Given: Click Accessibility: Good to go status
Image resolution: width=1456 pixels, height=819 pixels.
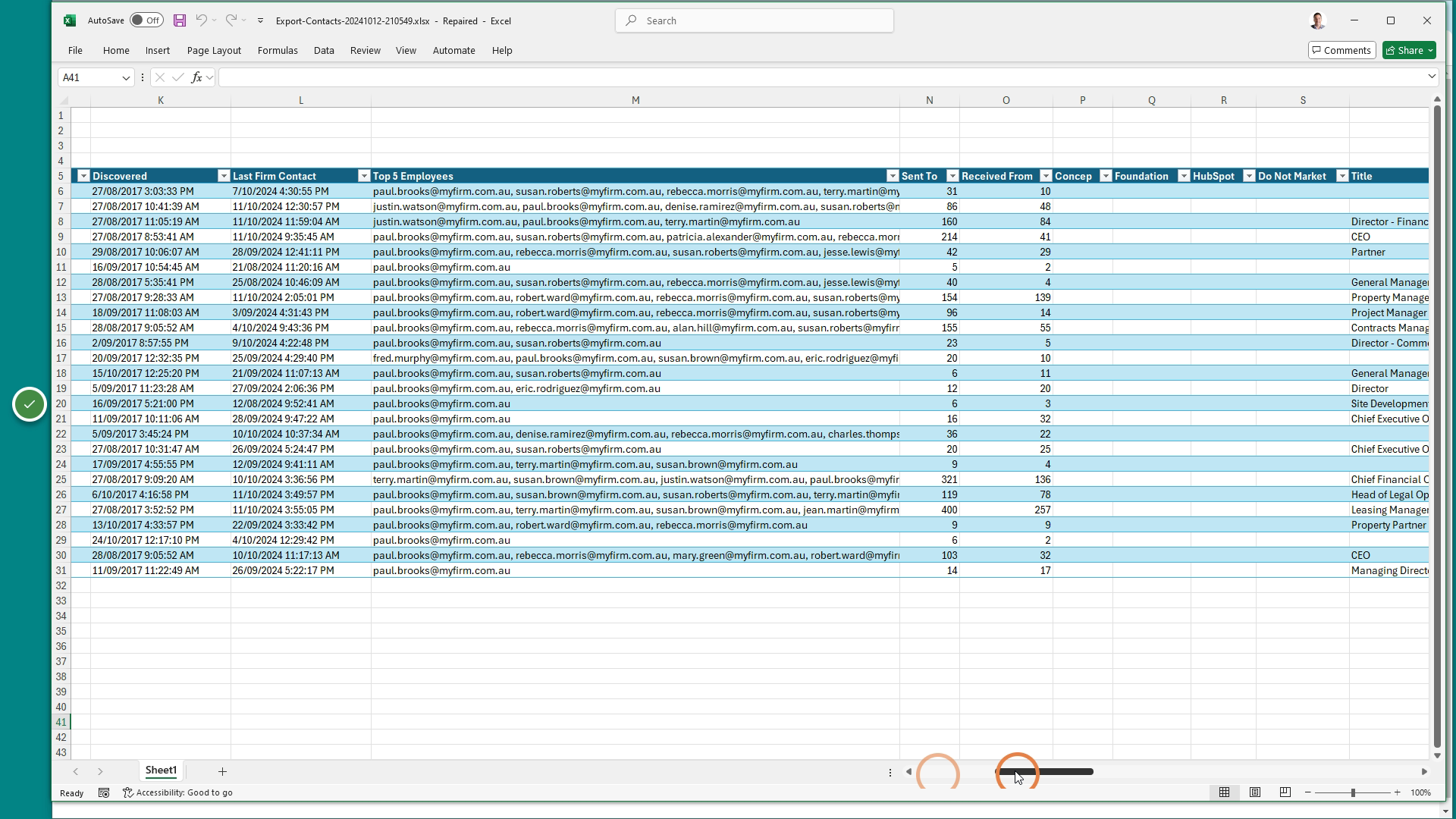Looking at the screenshot, I should (178, 792).
